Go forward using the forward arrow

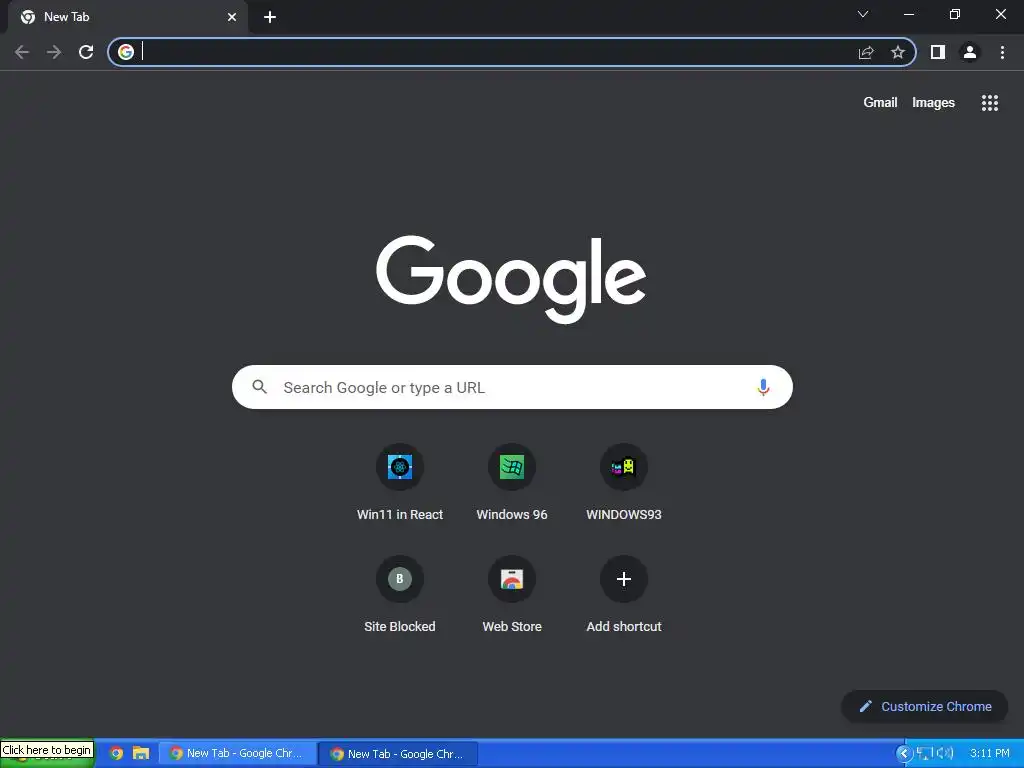click(x=54, y=52)
